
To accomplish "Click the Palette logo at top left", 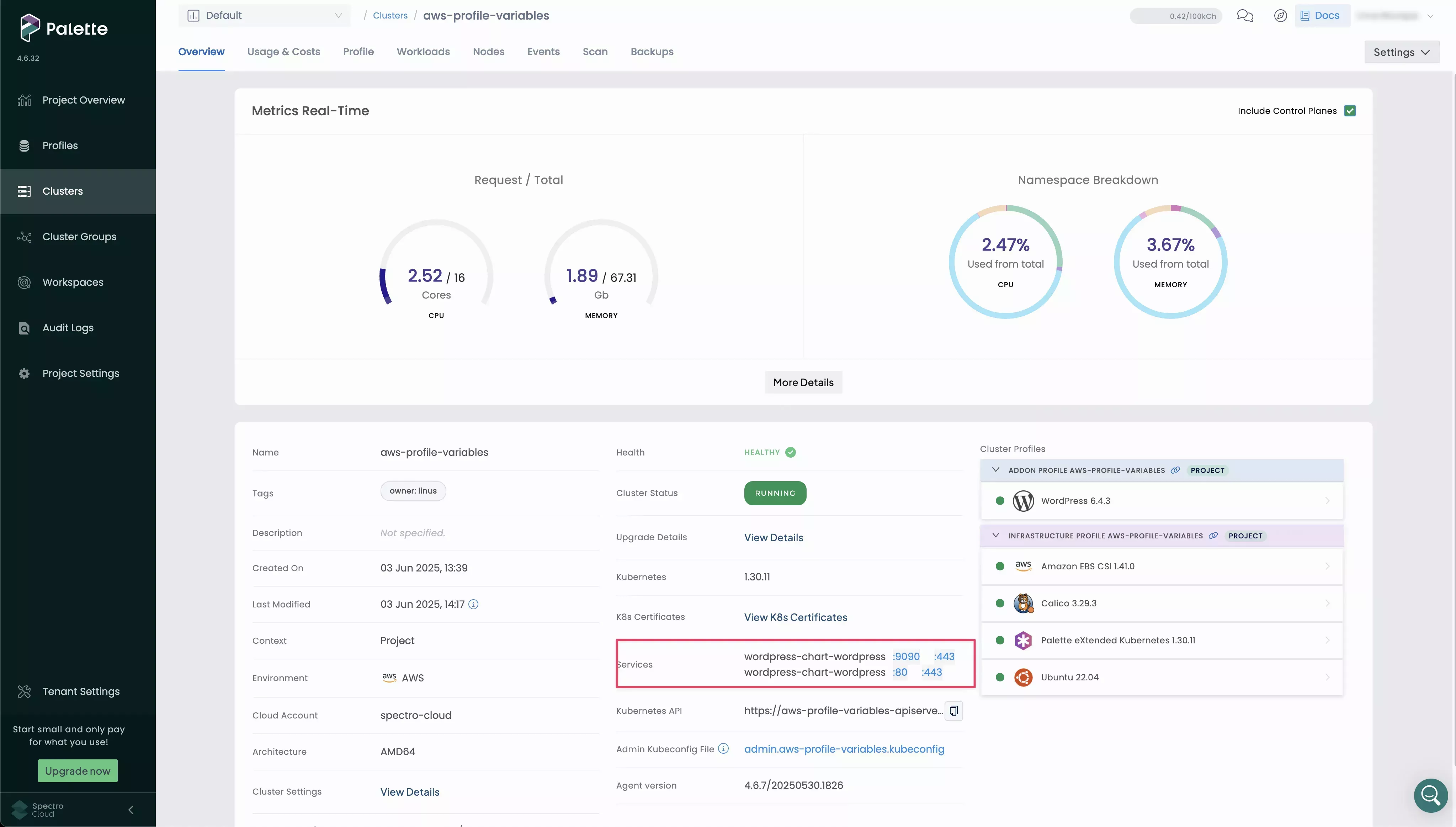I will tap(63, 28).
